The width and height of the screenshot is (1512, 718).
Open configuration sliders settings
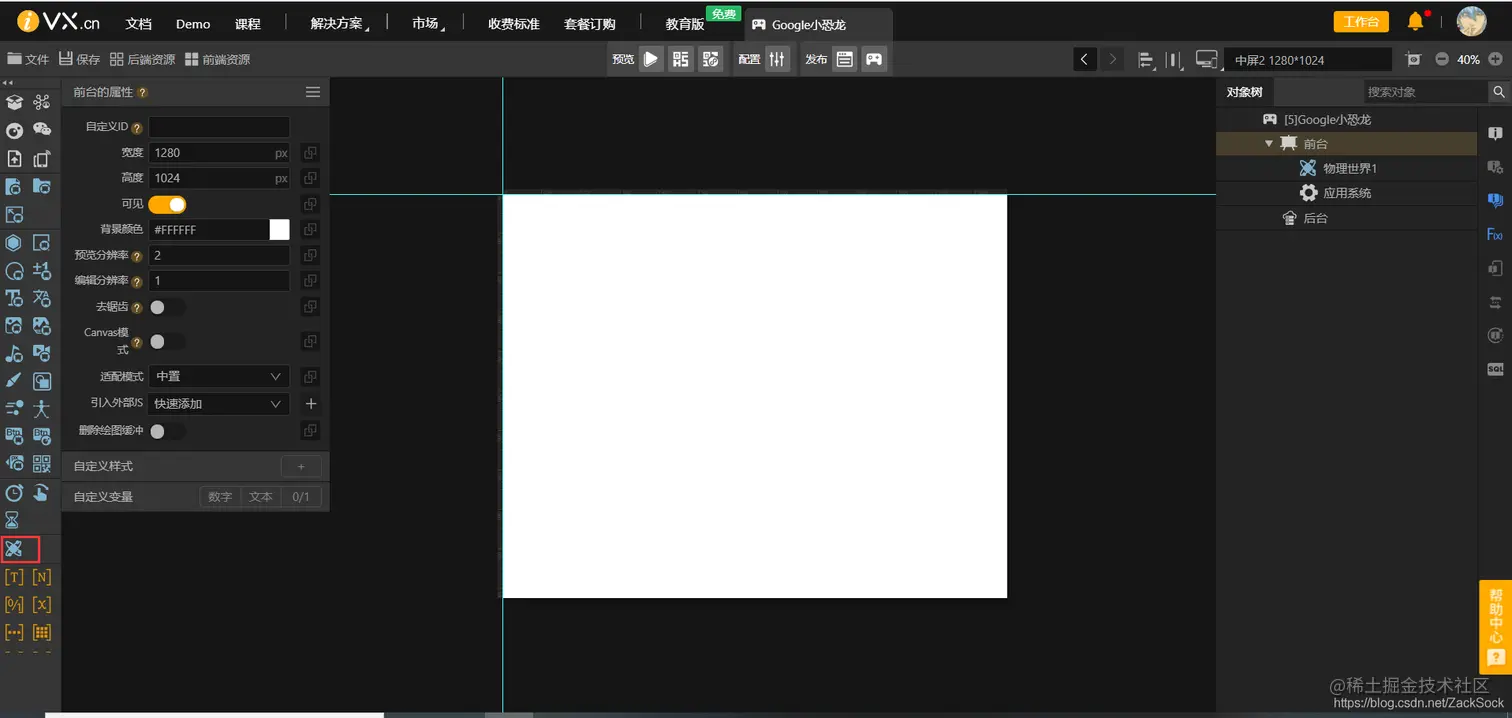pos(777,59)
